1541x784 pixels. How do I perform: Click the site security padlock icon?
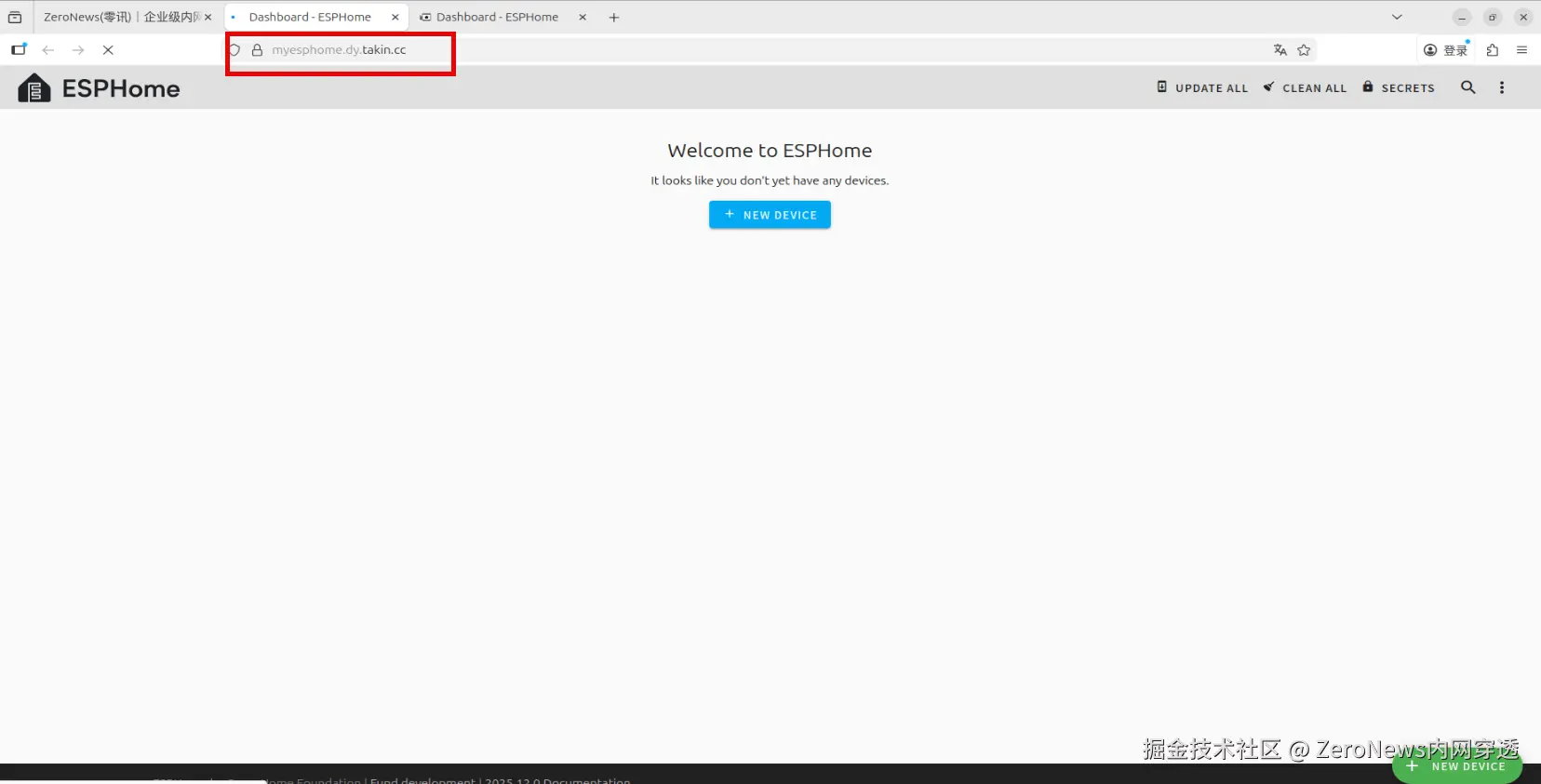tap(257, 50)
